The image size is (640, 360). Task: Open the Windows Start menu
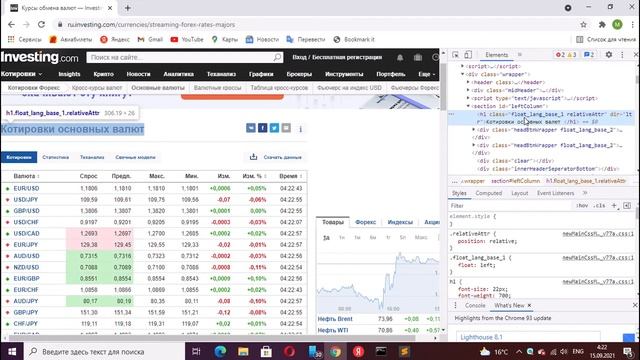12,351
